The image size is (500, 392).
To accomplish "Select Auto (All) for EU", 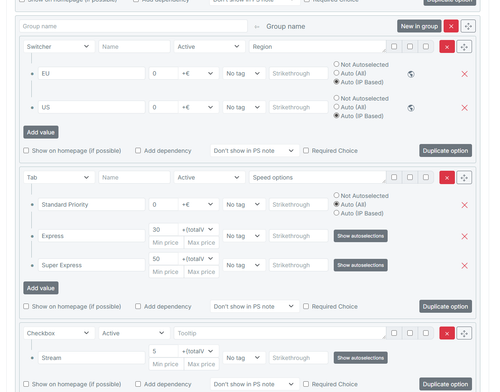I will pyautogui.click(x=336, y=73).
